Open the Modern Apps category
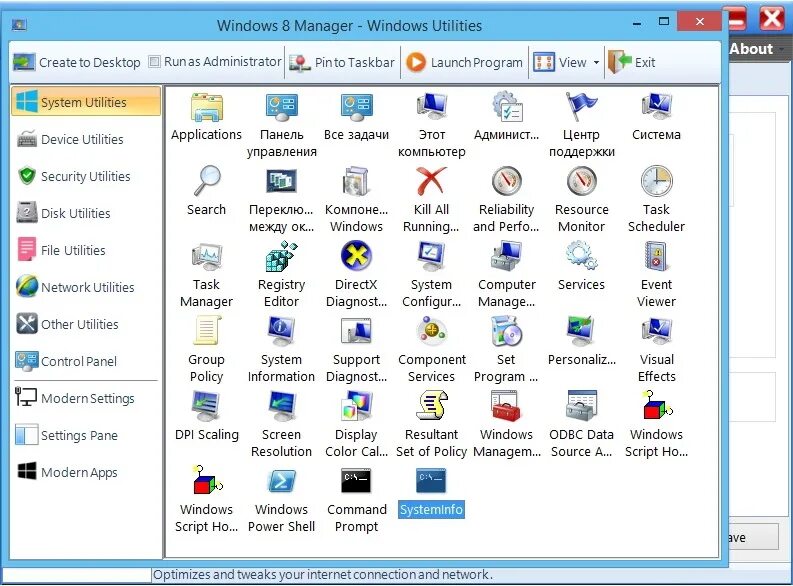 (86, 472)
